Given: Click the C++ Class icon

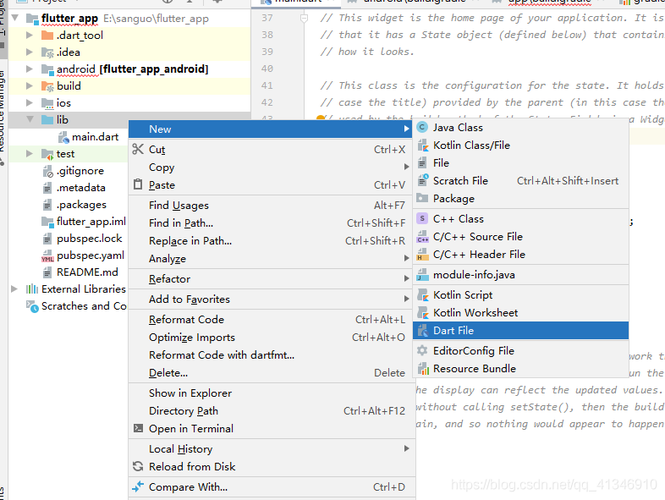Looking at the screenshot, I should point(422,218).
